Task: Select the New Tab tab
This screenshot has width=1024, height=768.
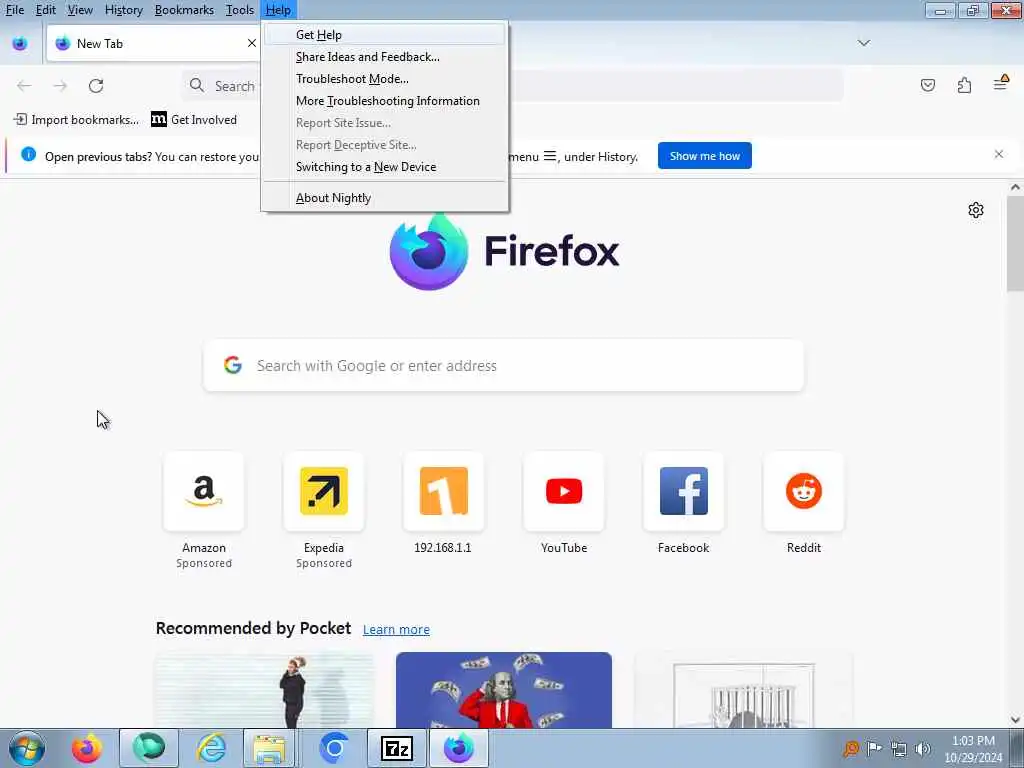Action: (x=154, y=44)
